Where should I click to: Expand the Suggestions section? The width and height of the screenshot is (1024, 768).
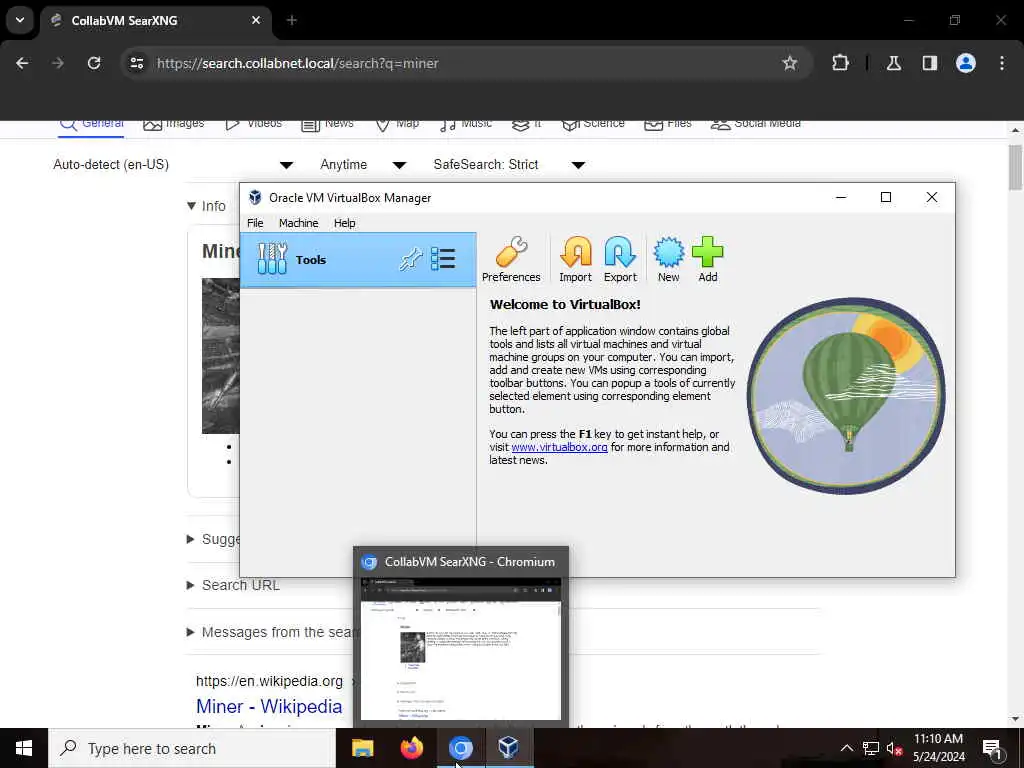click(x=214, y=539)
